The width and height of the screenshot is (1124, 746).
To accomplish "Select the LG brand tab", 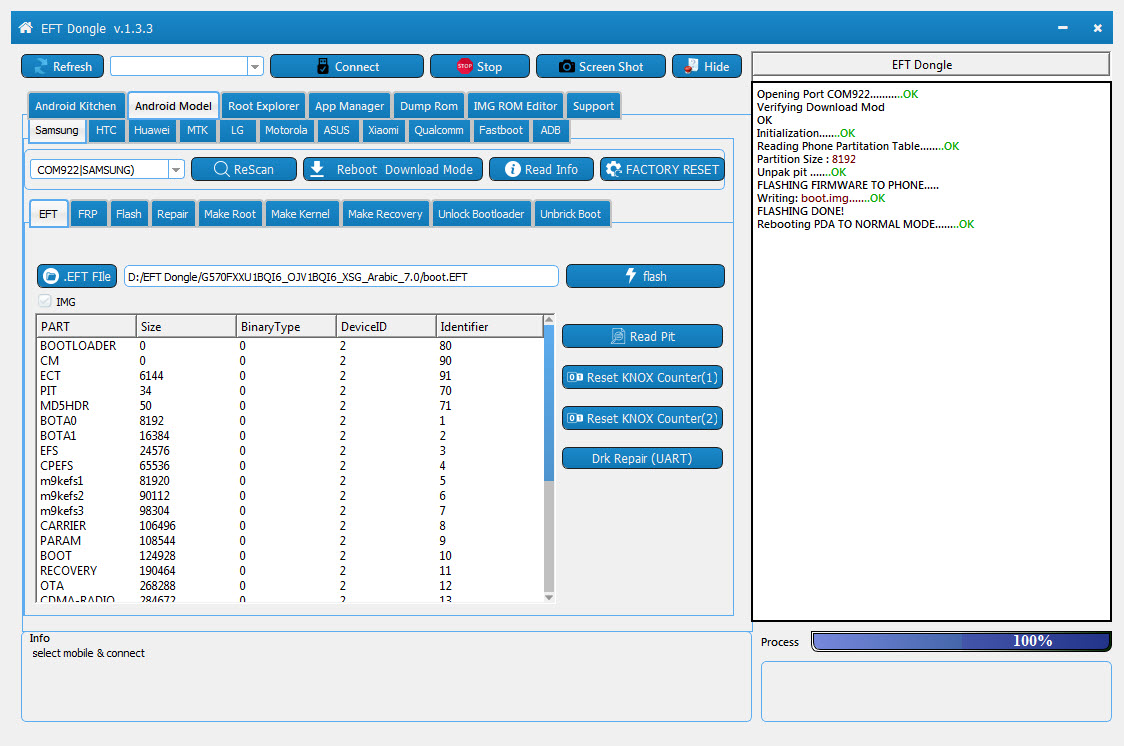I will [x=237, y=130].
